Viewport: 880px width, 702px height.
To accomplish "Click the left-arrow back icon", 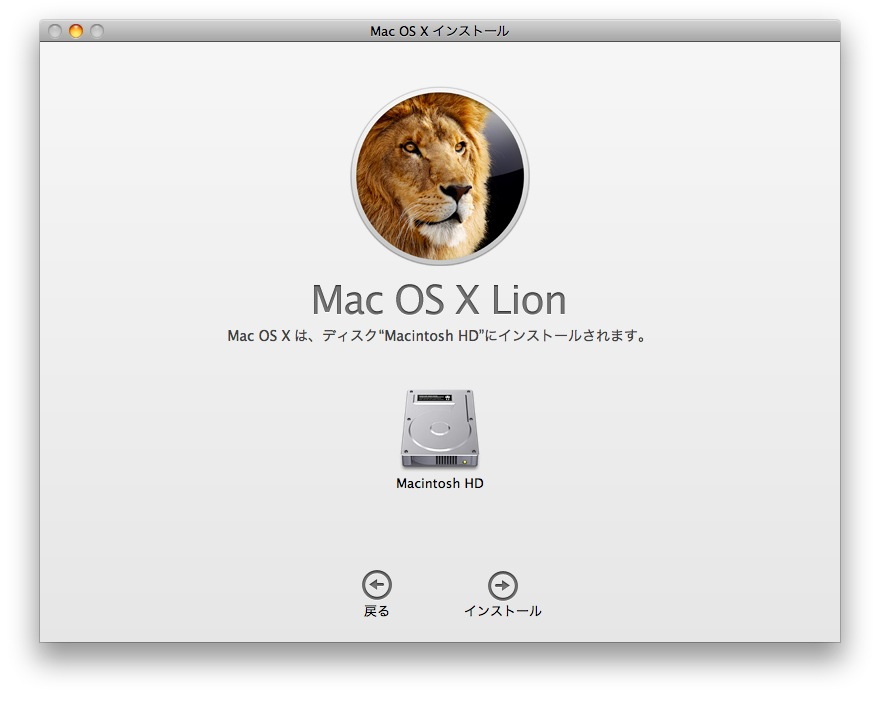I will pyautogui.click(x=376, y=585).
